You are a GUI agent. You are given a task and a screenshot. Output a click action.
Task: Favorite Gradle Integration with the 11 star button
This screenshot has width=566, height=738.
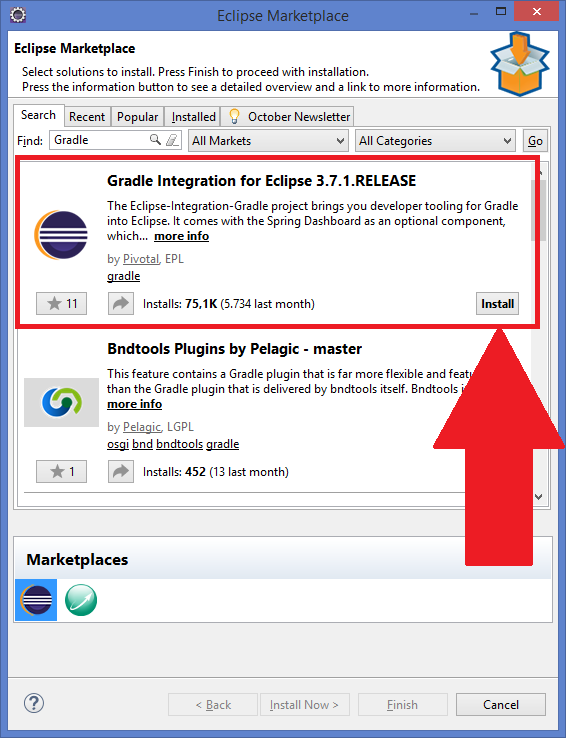(62, 304)
